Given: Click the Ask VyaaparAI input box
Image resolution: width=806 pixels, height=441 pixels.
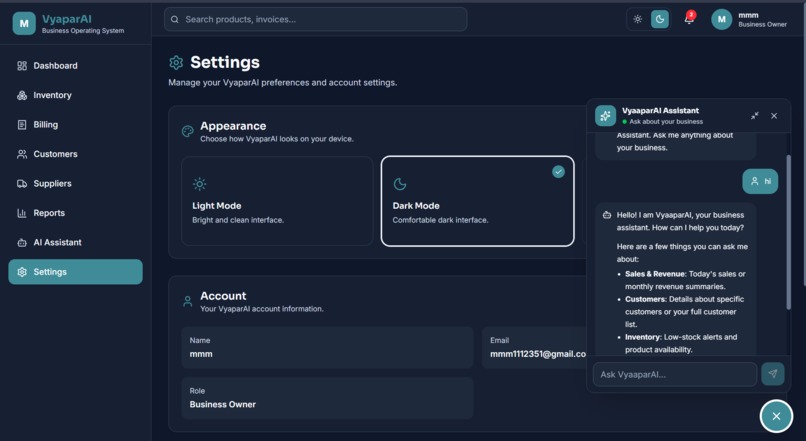Looking at the screenshot, I should click(x=675, y=374).
